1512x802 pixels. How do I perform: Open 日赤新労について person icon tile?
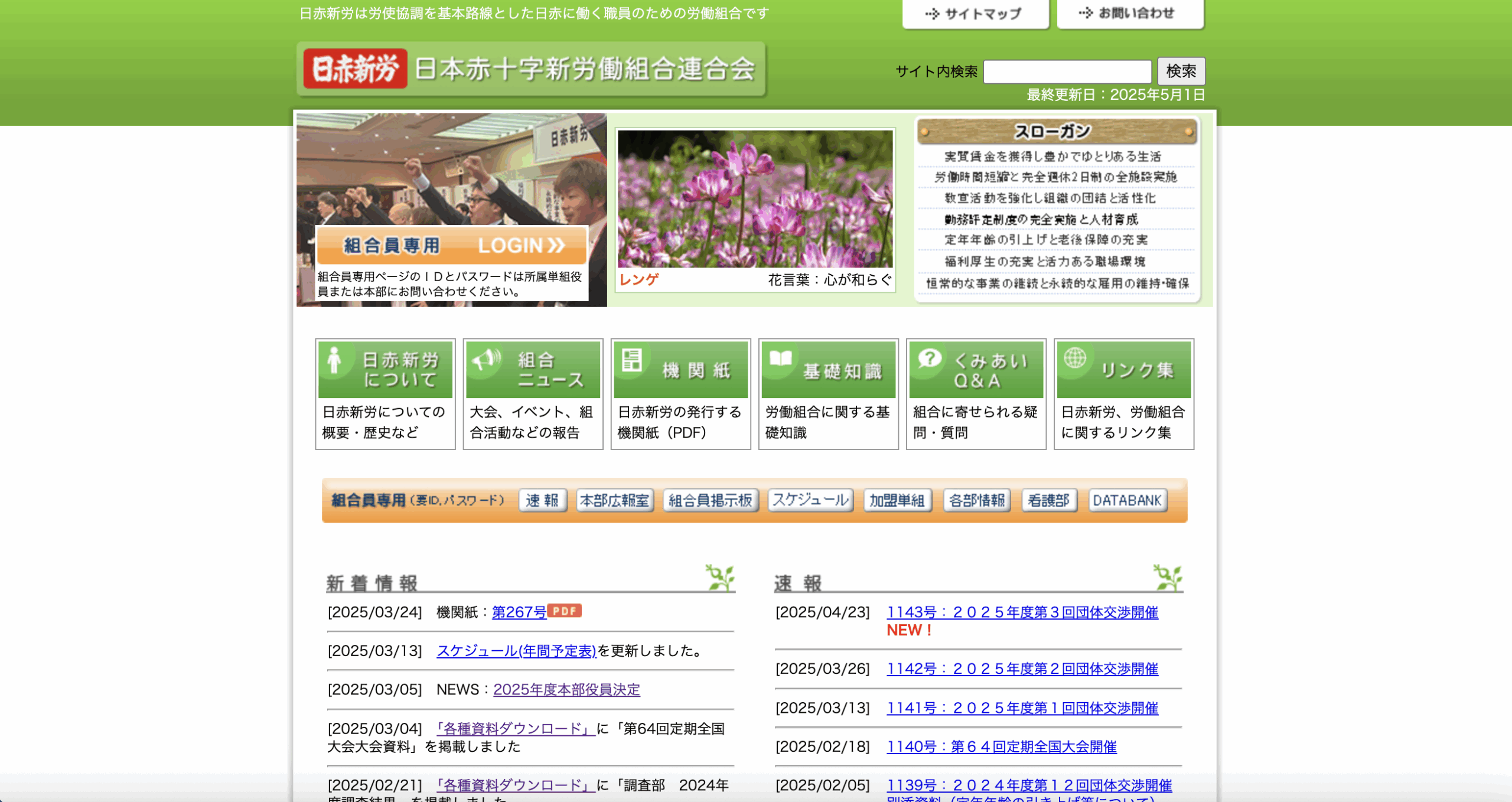385,369
